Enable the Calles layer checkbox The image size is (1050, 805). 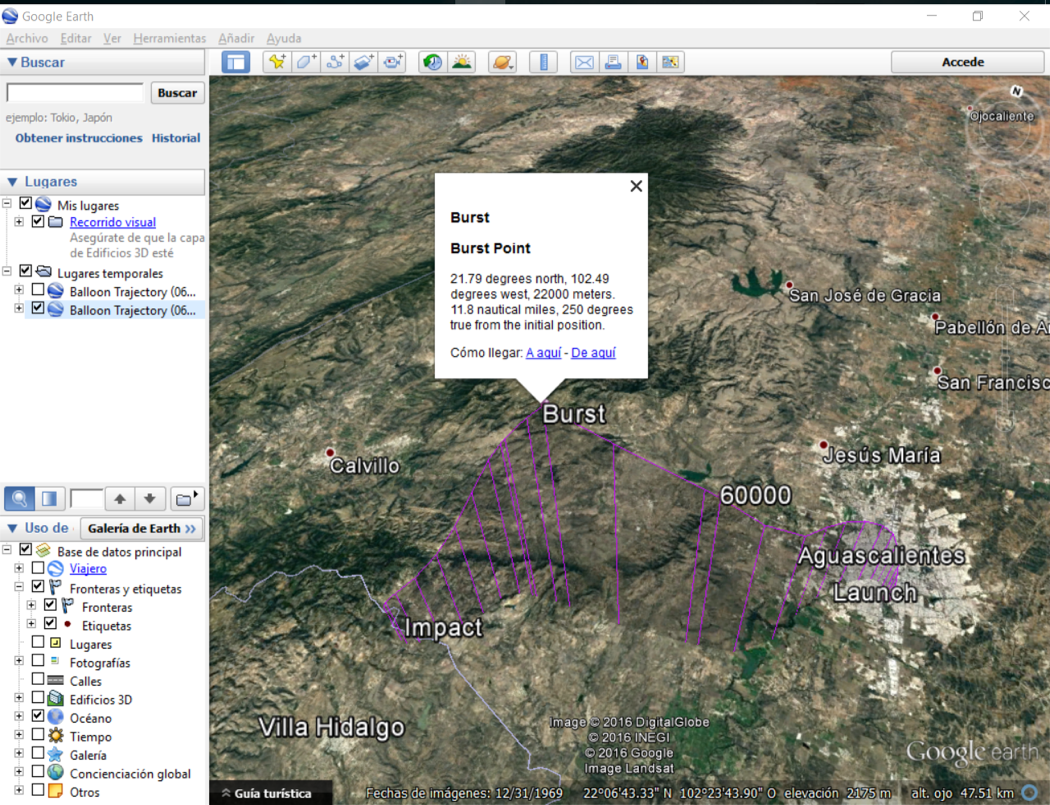(x=38, y=679)
